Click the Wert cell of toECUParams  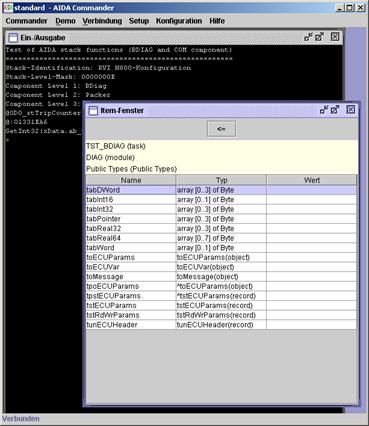[x=311, y=257]
